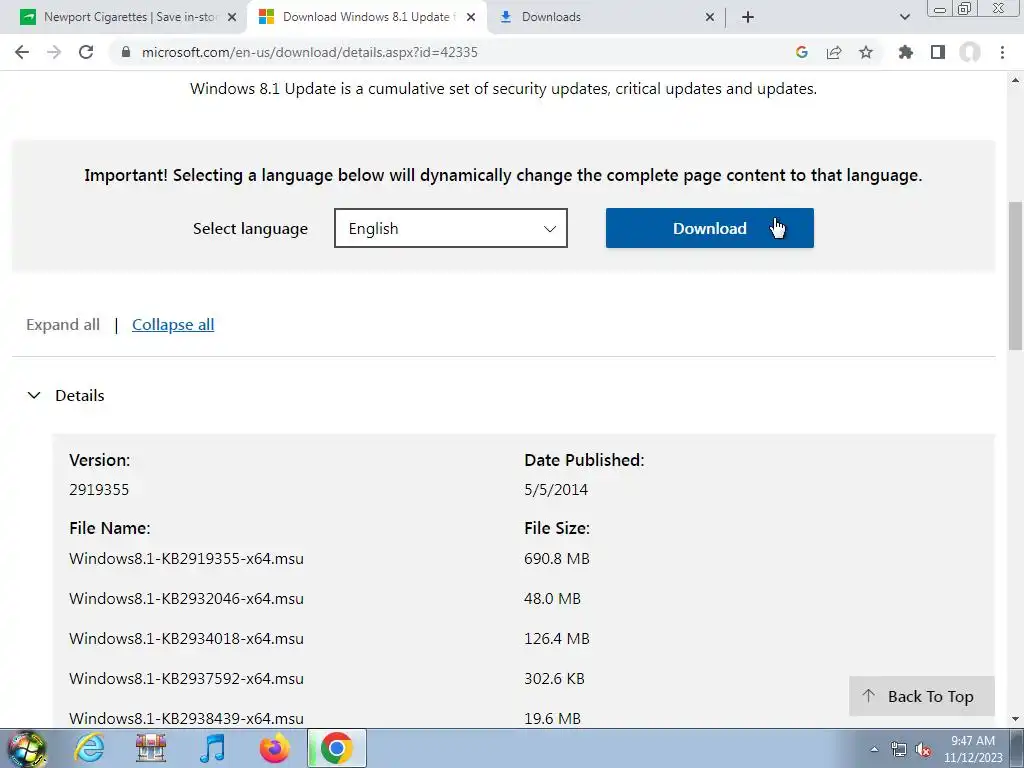Close the Newport Cigarettes tab
Image resolution: width=1024 pixels, height=768 pixels.
[x=232, y=17]
